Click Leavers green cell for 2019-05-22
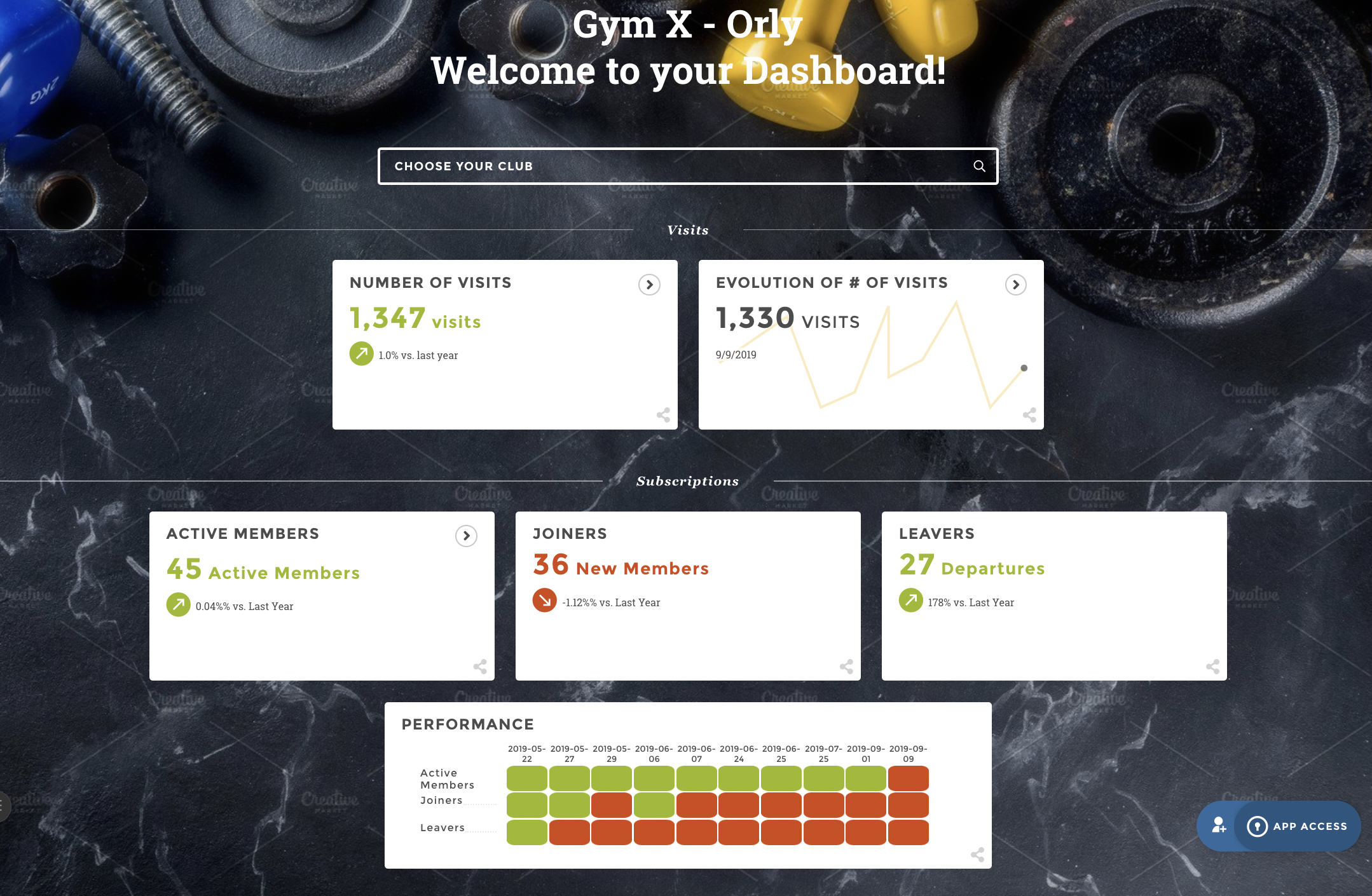Screen dimensions: 1372x896 (526, 832)
